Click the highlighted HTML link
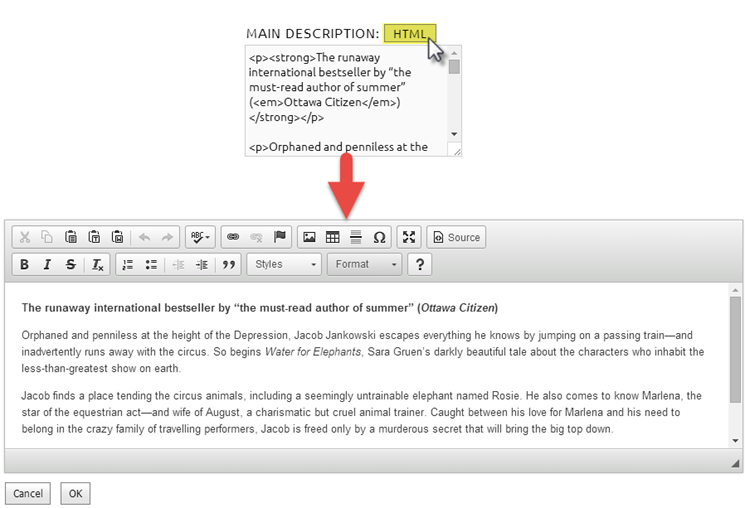The width and height of the screenshot is (745, 508). pyautogui.click(x=410, y=34)
